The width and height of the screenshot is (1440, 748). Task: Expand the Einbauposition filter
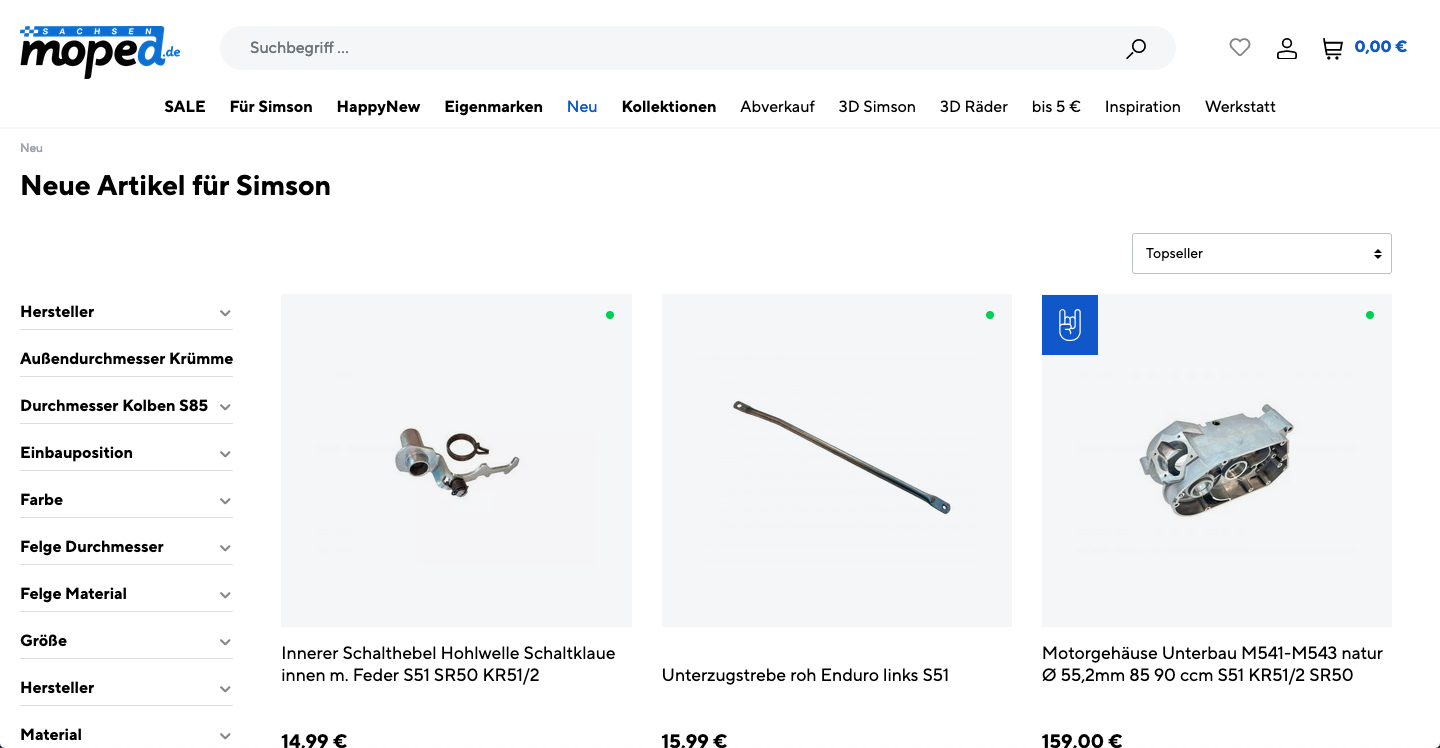pos(126,453)
